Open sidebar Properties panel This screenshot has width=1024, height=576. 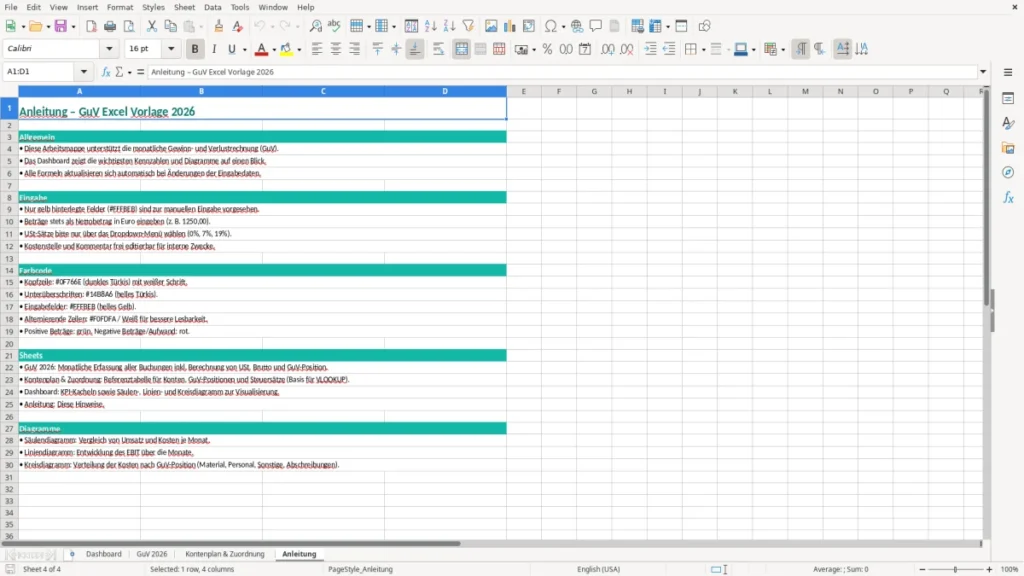click(x=1008, y=98)
